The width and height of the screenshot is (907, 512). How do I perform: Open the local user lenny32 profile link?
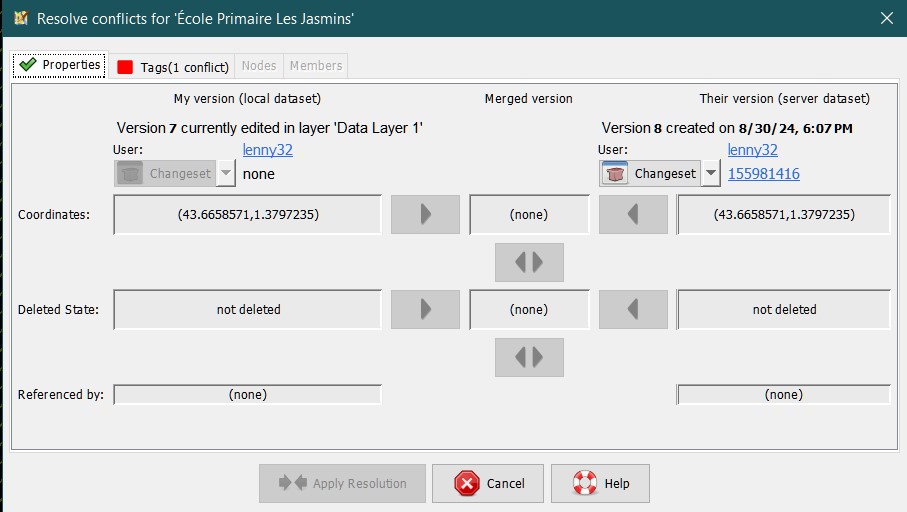click(268, 150)
